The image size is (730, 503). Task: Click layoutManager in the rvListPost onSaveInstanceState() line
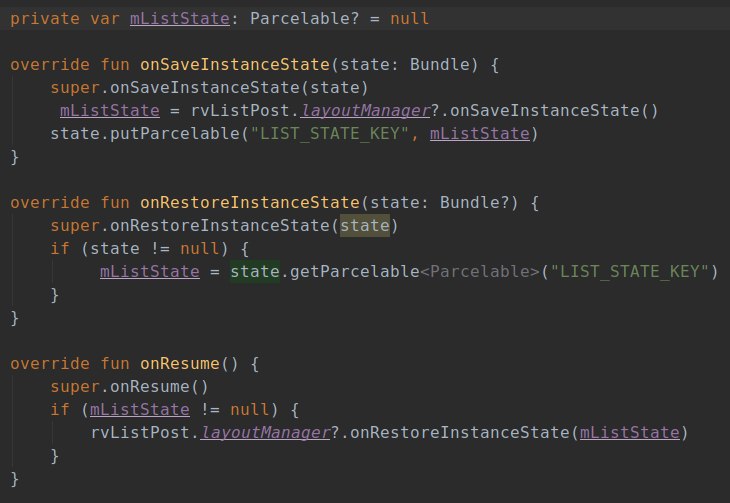[x=365, y=111]
